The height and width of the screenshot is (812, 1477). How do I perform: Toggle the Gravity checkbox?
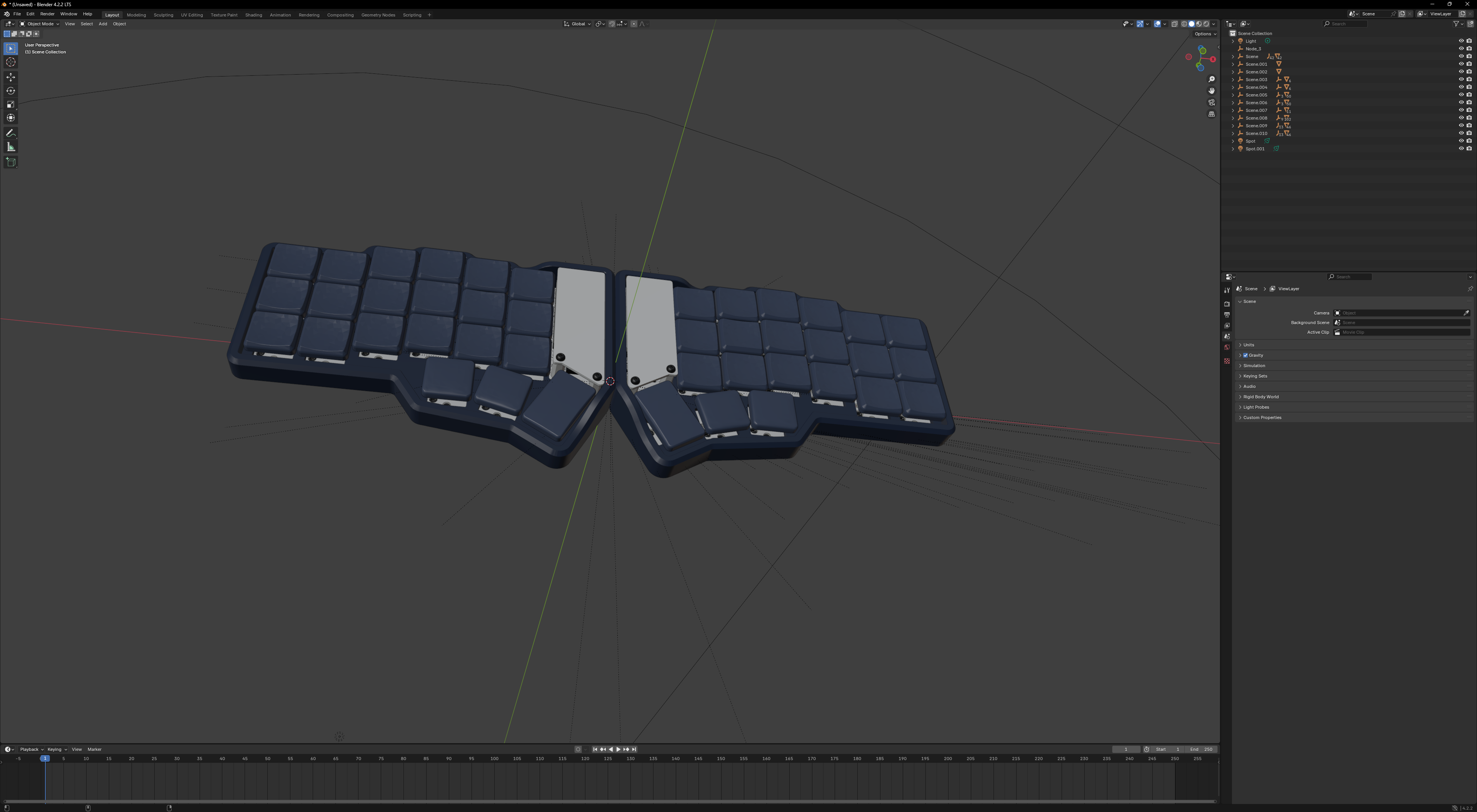[1245, 355]
